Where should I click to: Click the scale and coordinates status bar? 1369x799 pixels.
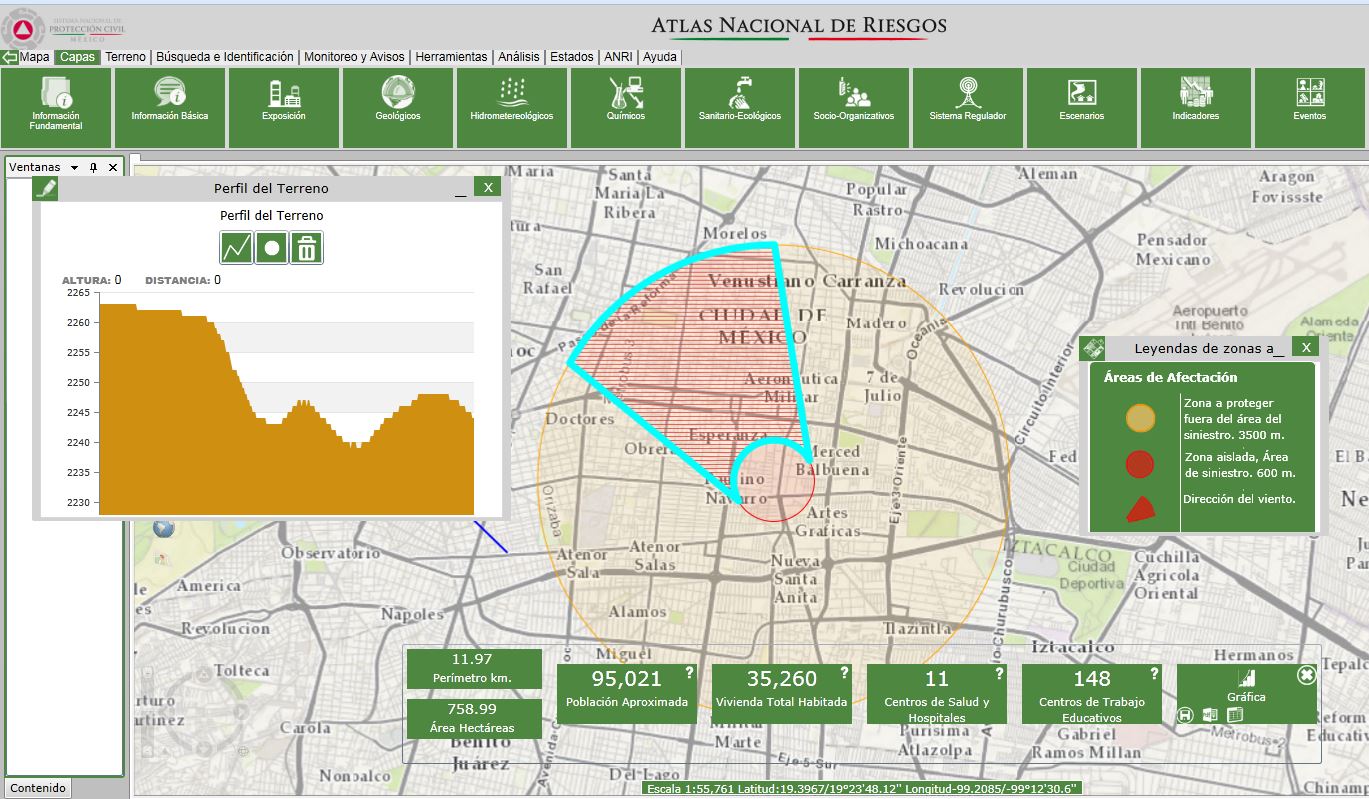tap(861, 789)
